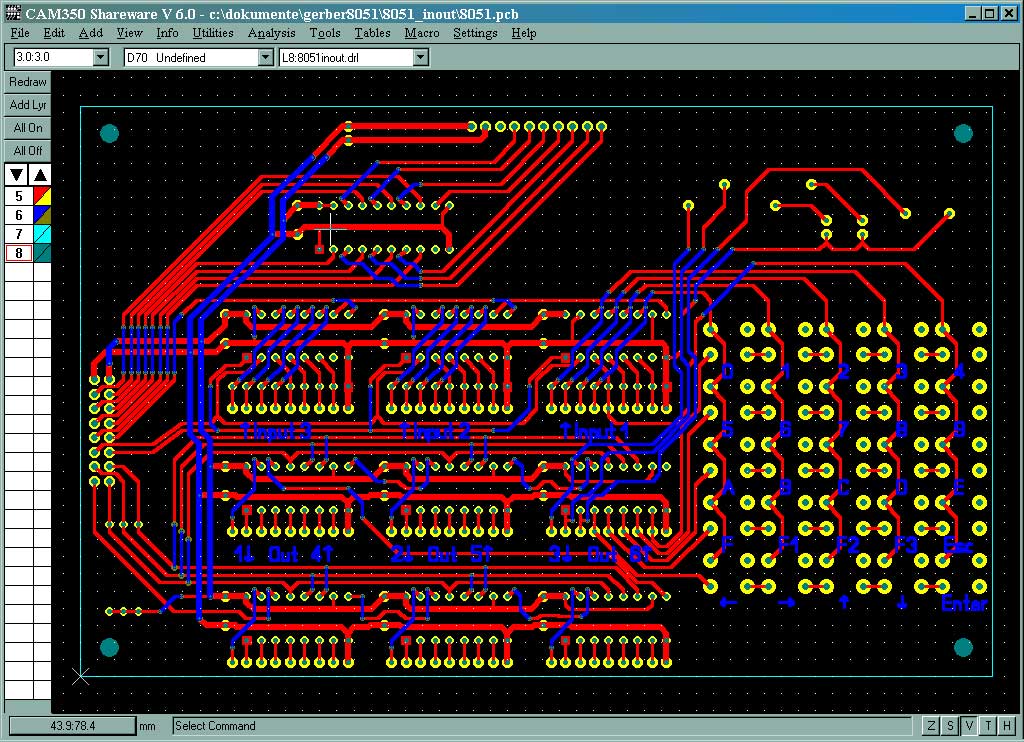Open the Settings menu
This screenshot has width=1024, height=742.
pyautogui.click(x=475, y=33)
